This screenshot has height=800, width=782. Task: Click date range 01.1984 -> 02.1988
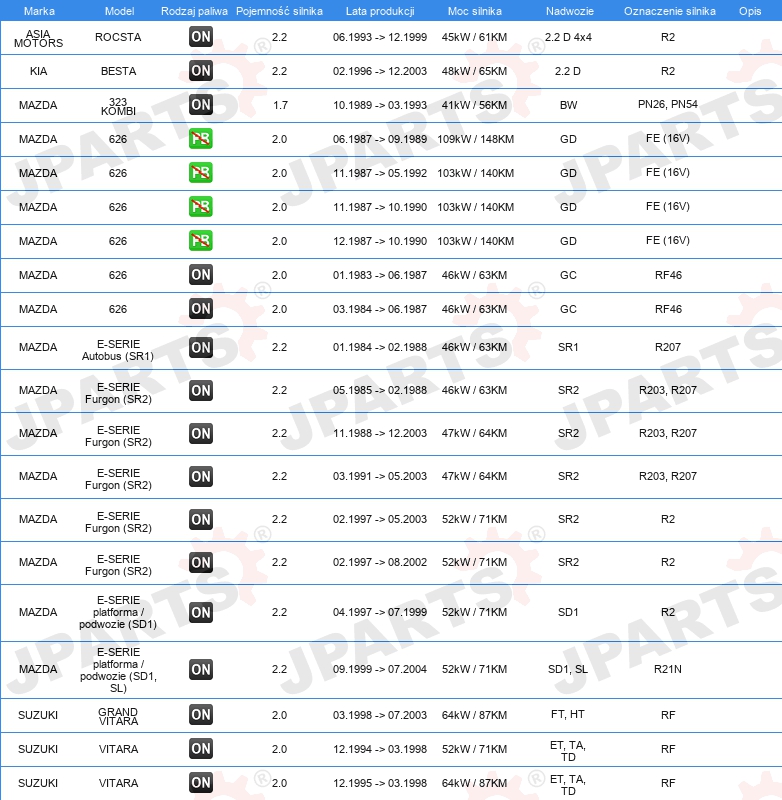[x=380, y=347]
